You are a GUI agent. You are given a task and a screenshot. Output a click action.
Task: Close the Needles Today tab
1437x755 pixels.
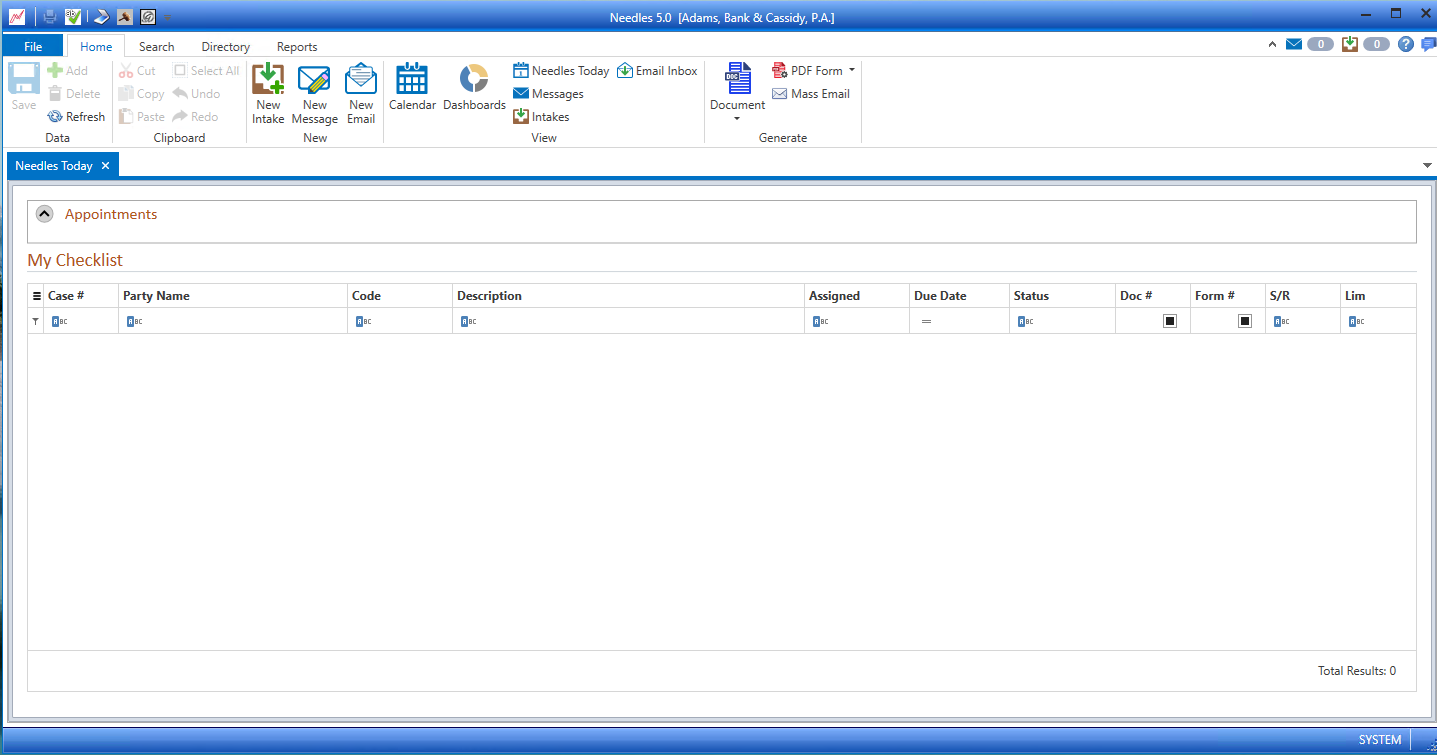tap(105, 165)
